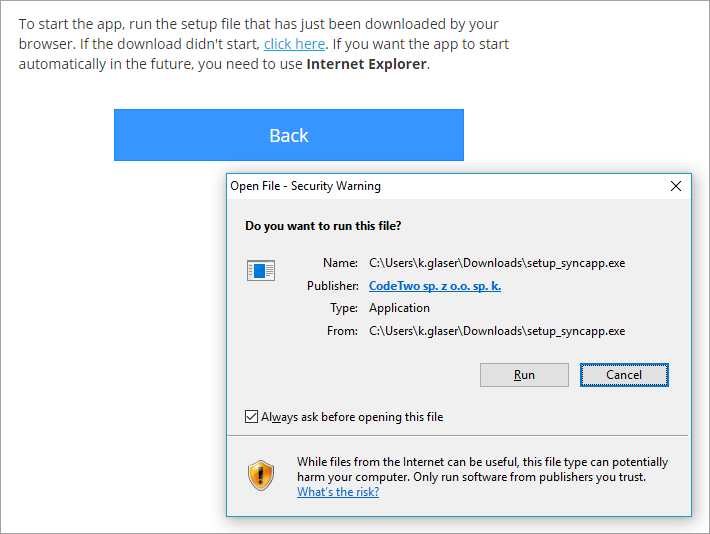Click the 'From:' field label
The width and height of the screenshot is (710, 534).
pyautogui.click(x=341, y=330)
